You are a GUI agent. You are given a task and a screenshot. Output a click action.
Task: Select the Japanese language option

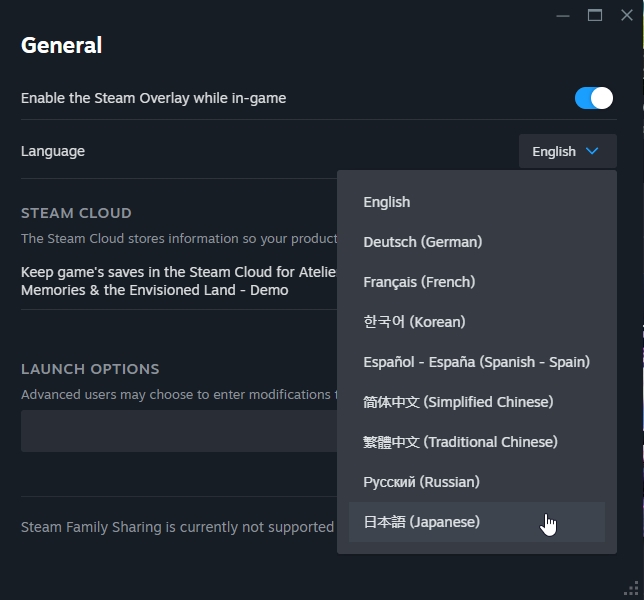(x=421, y=522)
